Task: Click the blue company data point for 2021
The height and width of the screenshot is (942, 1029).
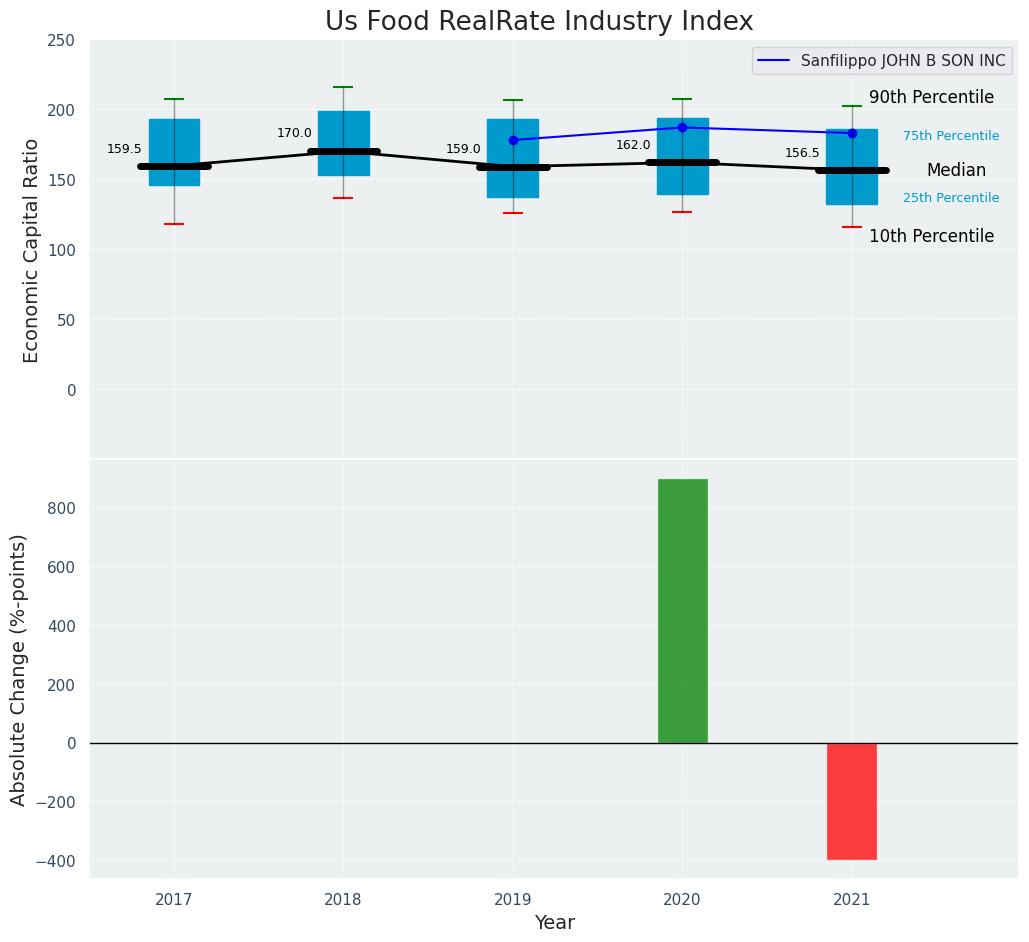Action: [852, 133]
